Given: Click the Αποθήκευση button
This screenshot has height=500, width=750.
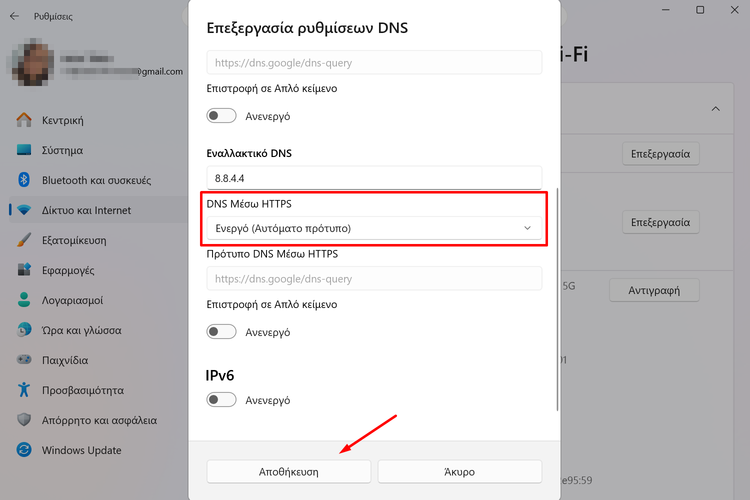Looking at the screenshot, I should coord(289,471).
